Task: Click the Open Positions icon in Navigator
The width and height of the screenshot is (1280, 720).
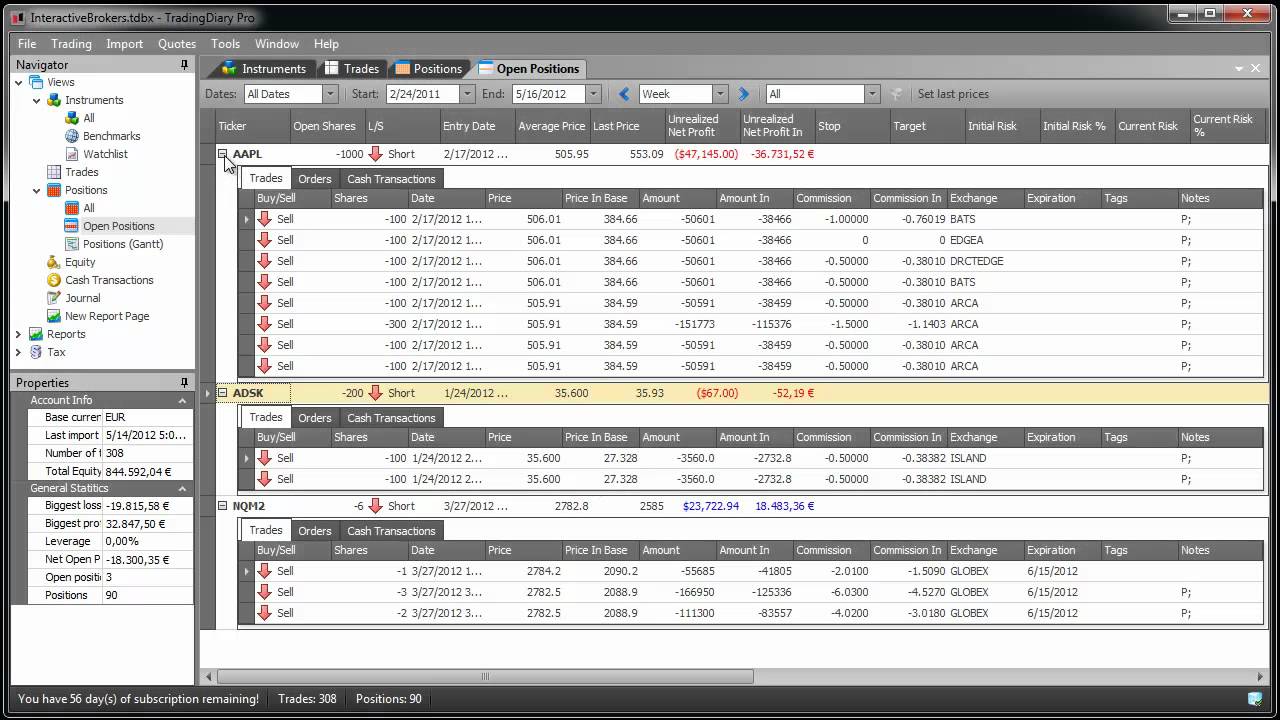Action: [x=72, y=226]
